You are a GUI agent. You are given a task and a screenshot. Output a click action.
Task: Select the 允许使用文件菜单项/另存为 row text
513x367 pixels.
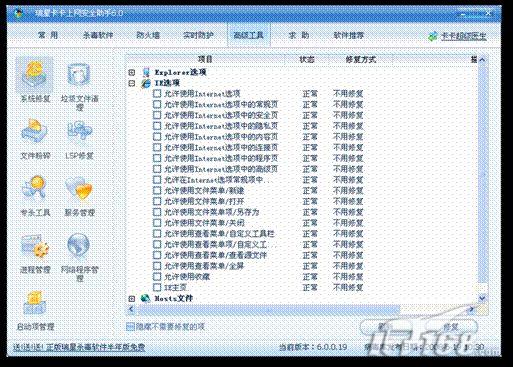[x=212, y=212]
